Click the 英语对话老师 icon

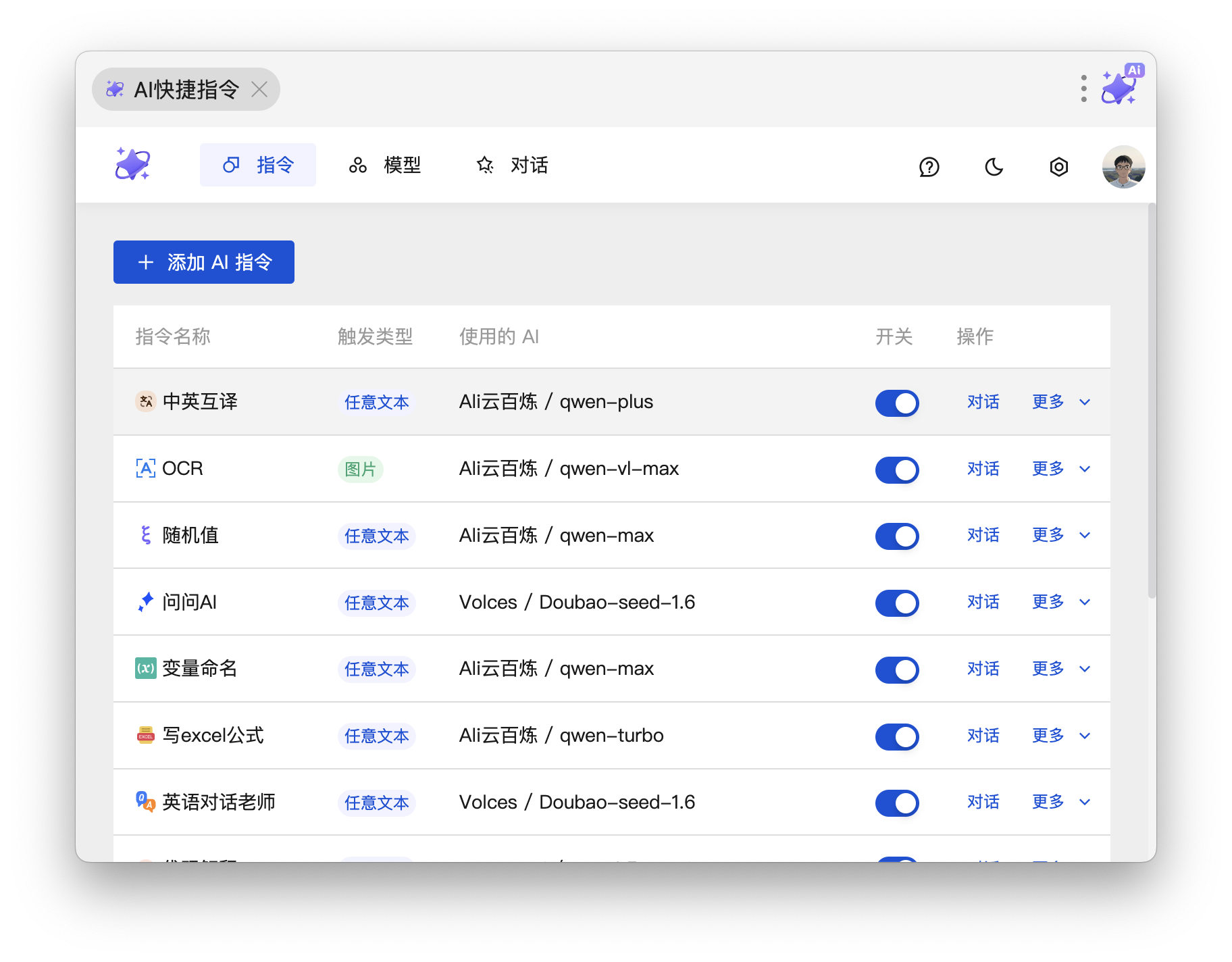coord(146,802)
